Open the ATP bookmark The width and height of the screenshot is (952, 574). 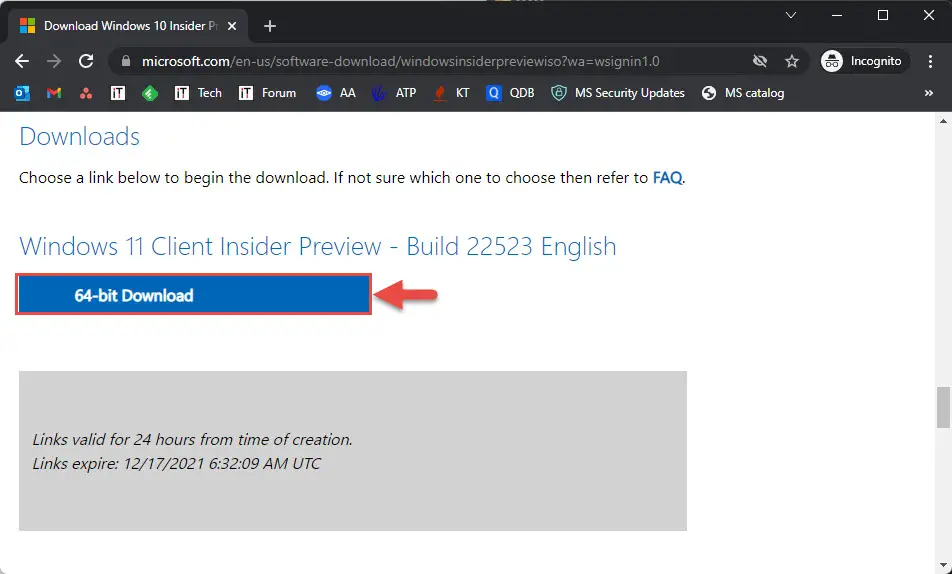point(394,93)
